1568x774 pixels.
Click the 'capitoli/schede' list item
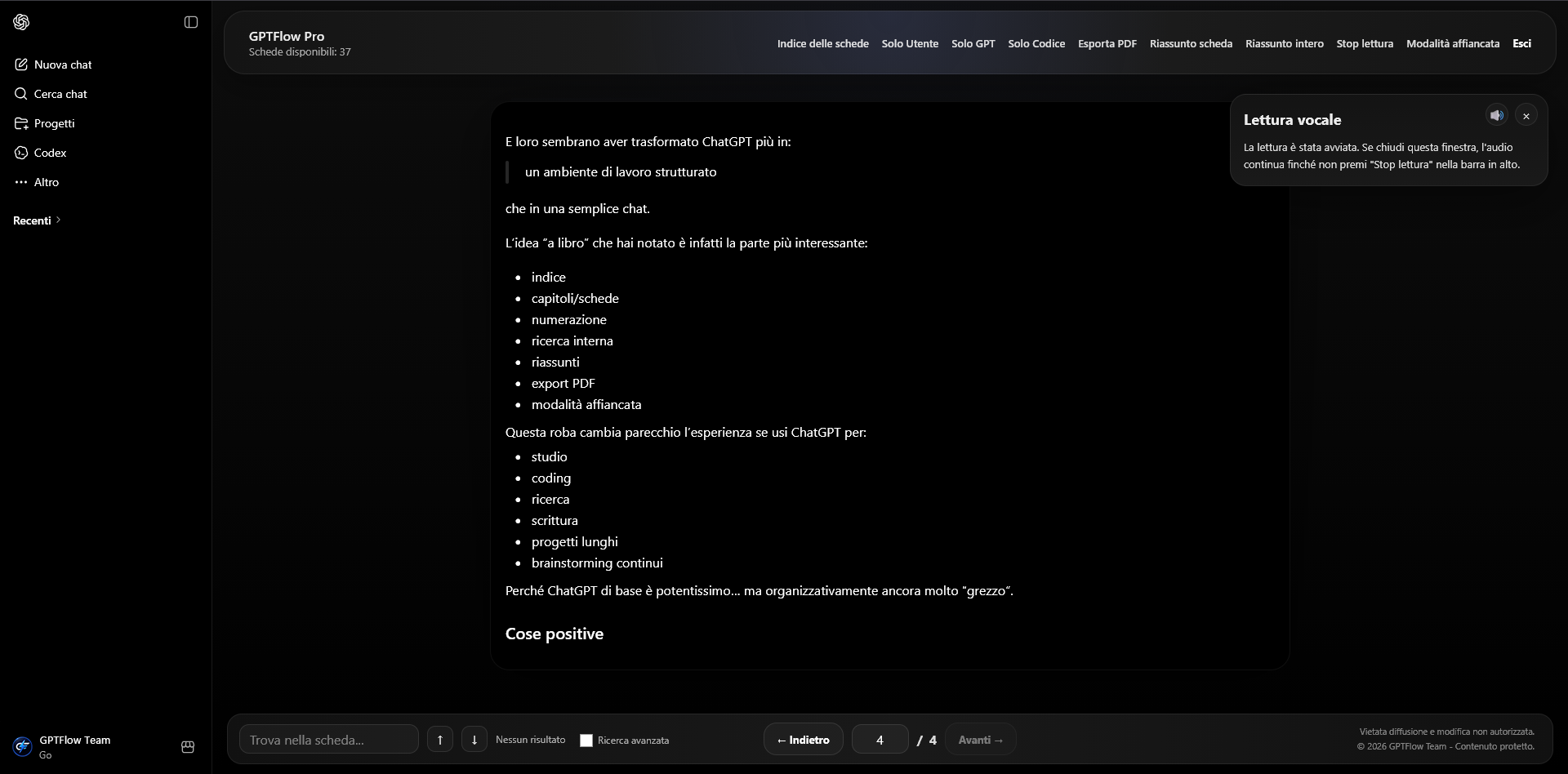click(575, 299)
